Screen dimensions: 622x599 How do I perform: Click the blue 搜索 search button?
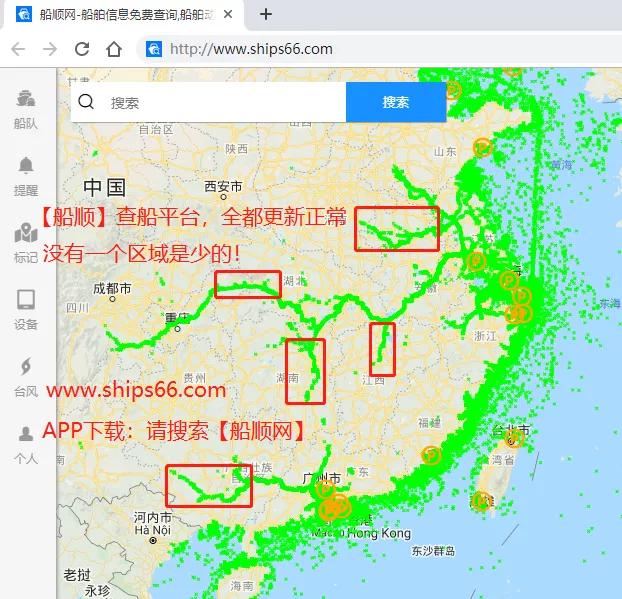point(396,102)
